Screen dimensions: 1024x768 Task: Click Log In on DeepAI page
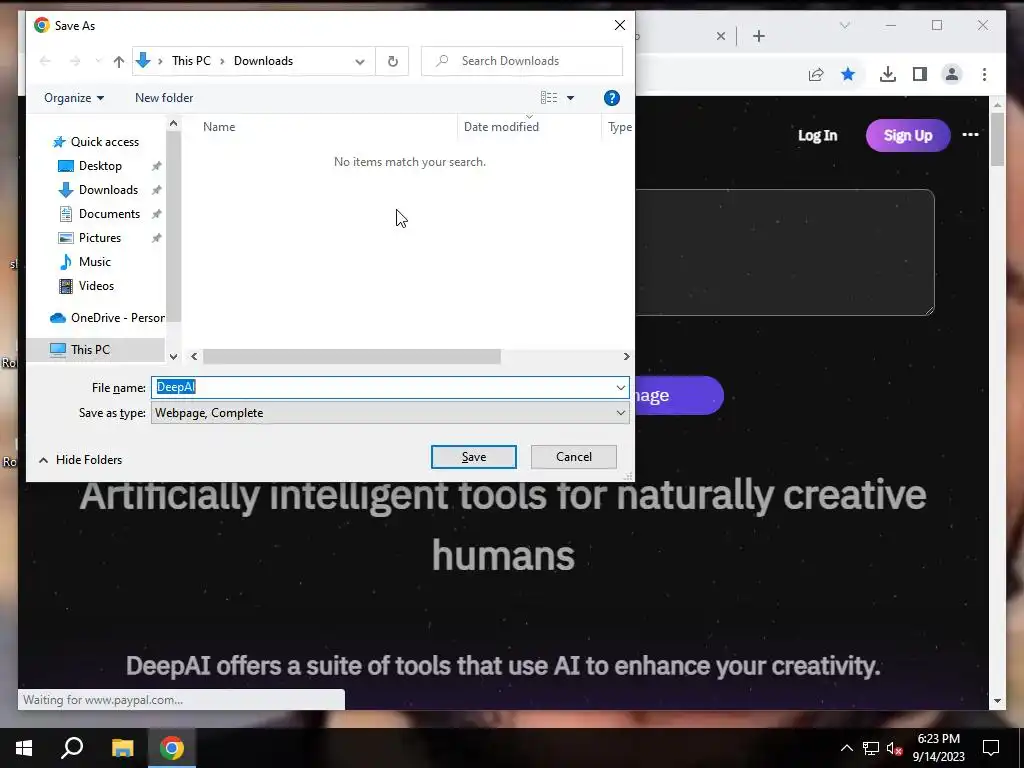pos(817,135)
